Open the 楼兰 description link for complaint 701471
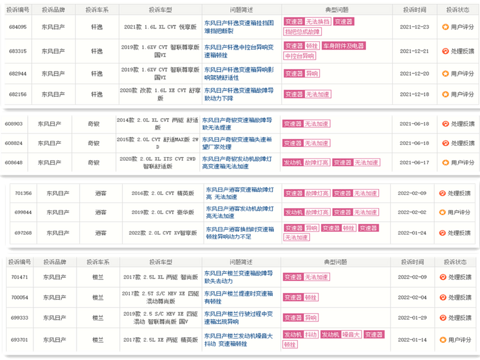This screenshot has height=360, width=480. (239, 277)
